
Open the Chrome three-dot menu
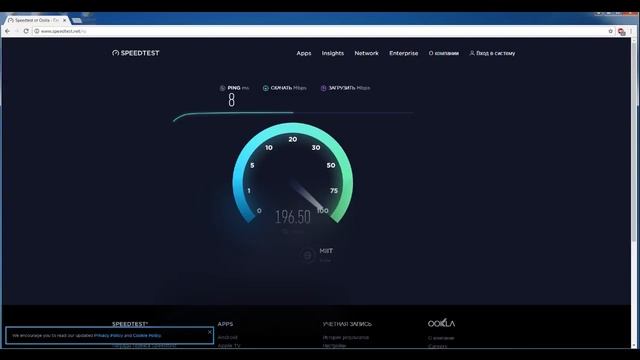631,31
